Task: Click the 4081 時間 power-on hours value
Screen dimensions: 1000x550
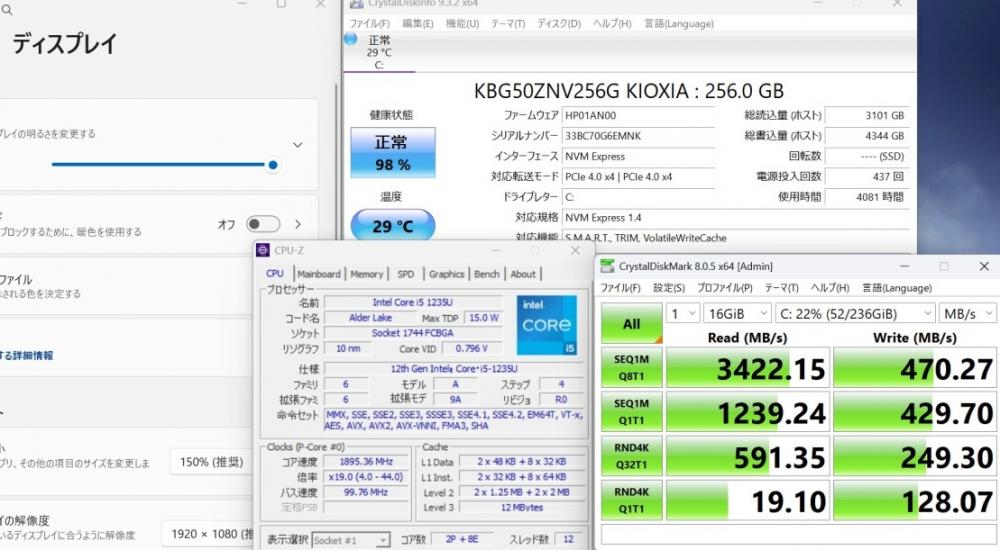Action: (867, 197)
